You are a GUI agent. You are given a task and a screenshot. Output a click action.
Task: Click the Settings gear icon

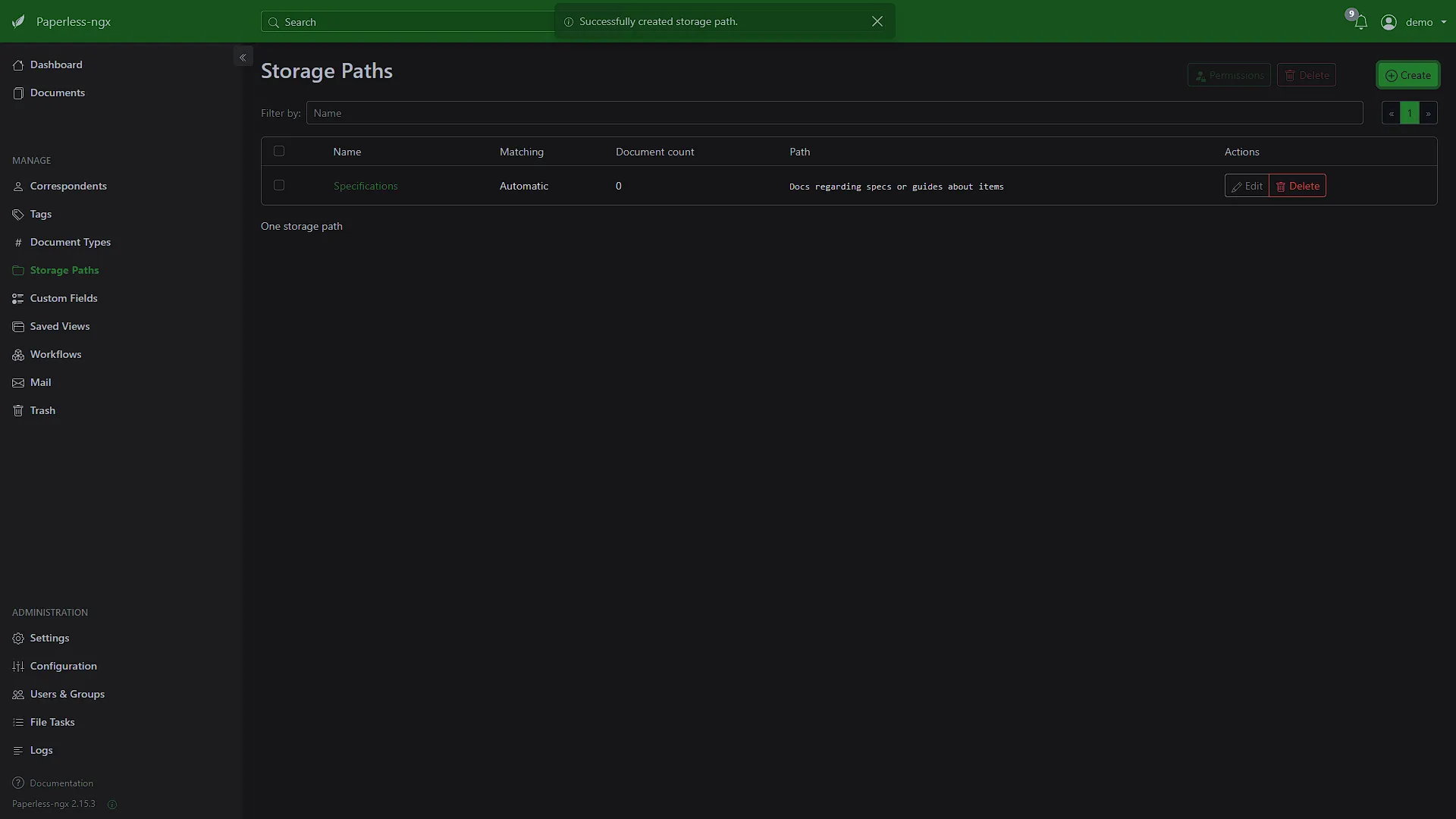point(18,639)
